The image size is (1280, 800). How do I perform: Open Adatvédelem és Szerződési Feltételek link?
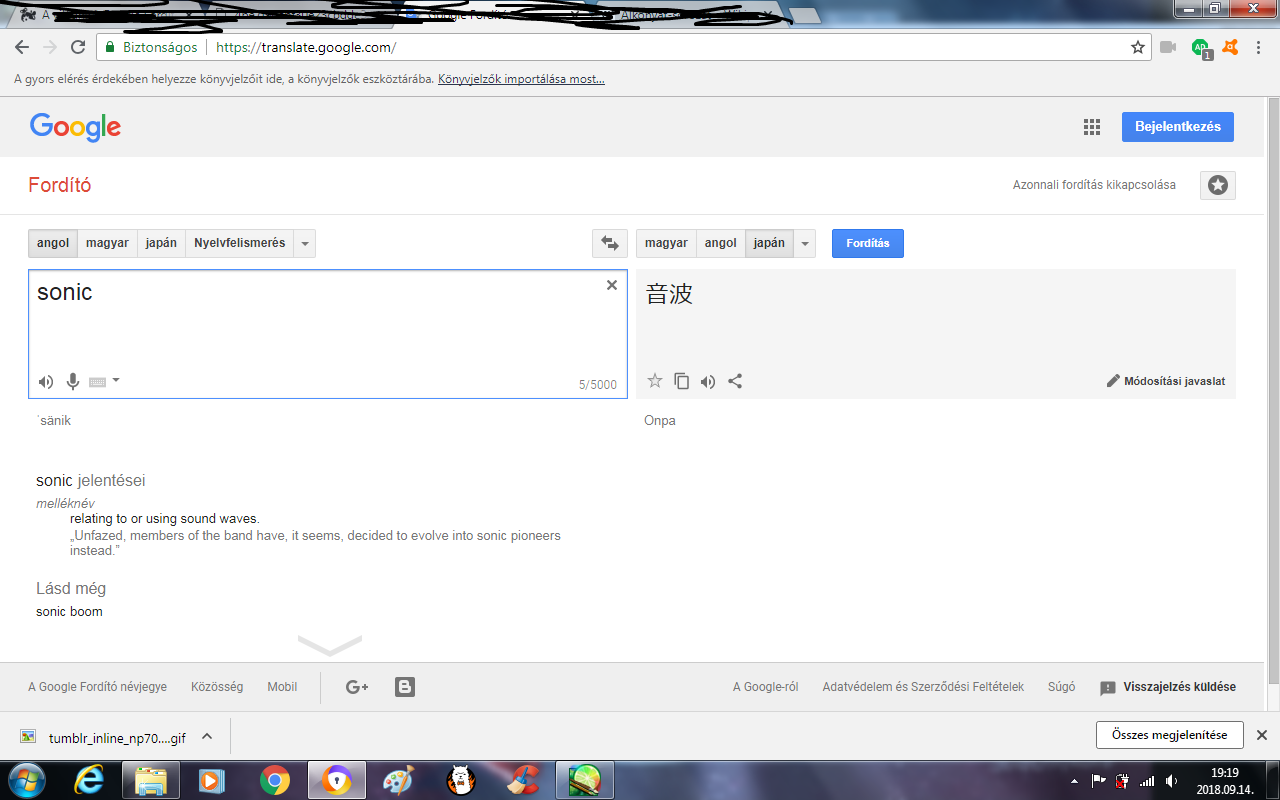[x=923, y=687]
